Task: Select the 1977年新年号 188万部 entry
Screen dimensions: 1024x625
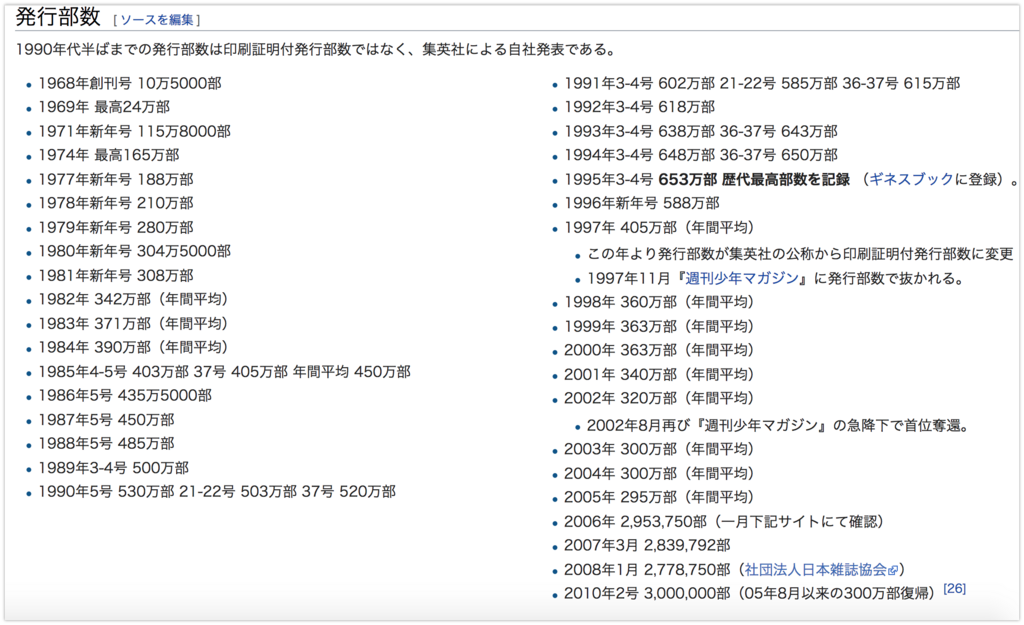Action: (116, 180)
